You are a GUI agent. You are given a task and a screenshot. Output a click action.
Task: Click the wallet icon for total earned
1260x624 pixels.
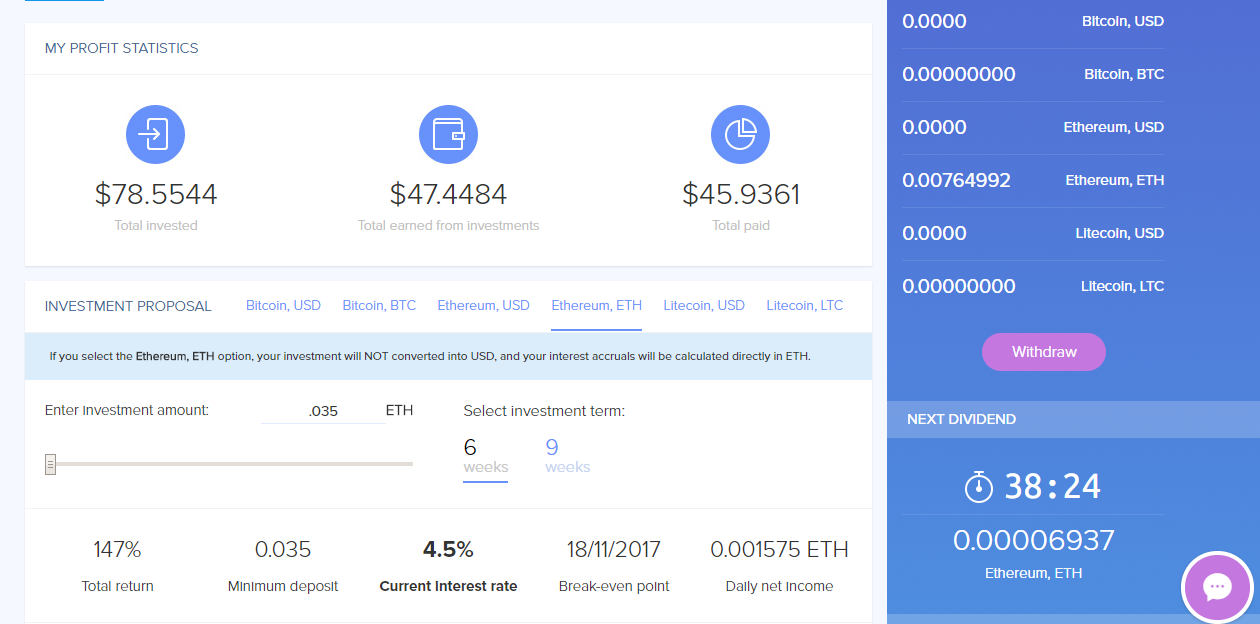[x=448, y=134]
